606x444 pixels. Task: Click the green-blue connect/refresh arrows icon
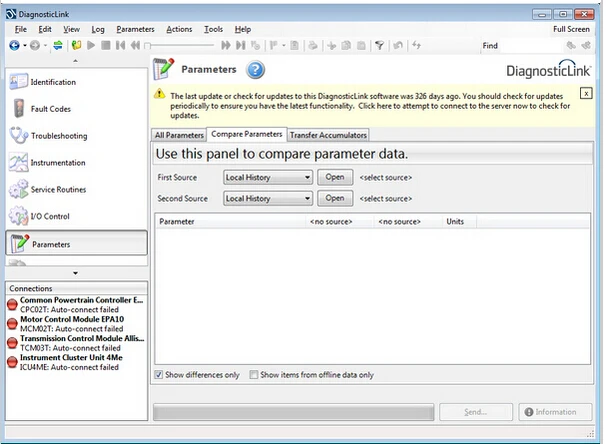[x=58, y=46]
